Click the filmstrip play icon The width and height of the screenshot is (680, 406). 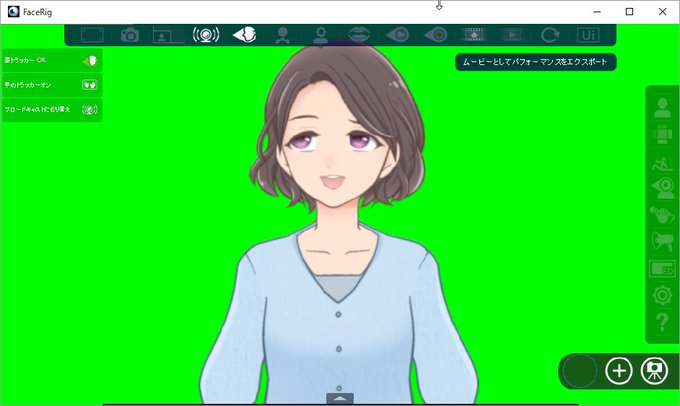tap(512, 35)
